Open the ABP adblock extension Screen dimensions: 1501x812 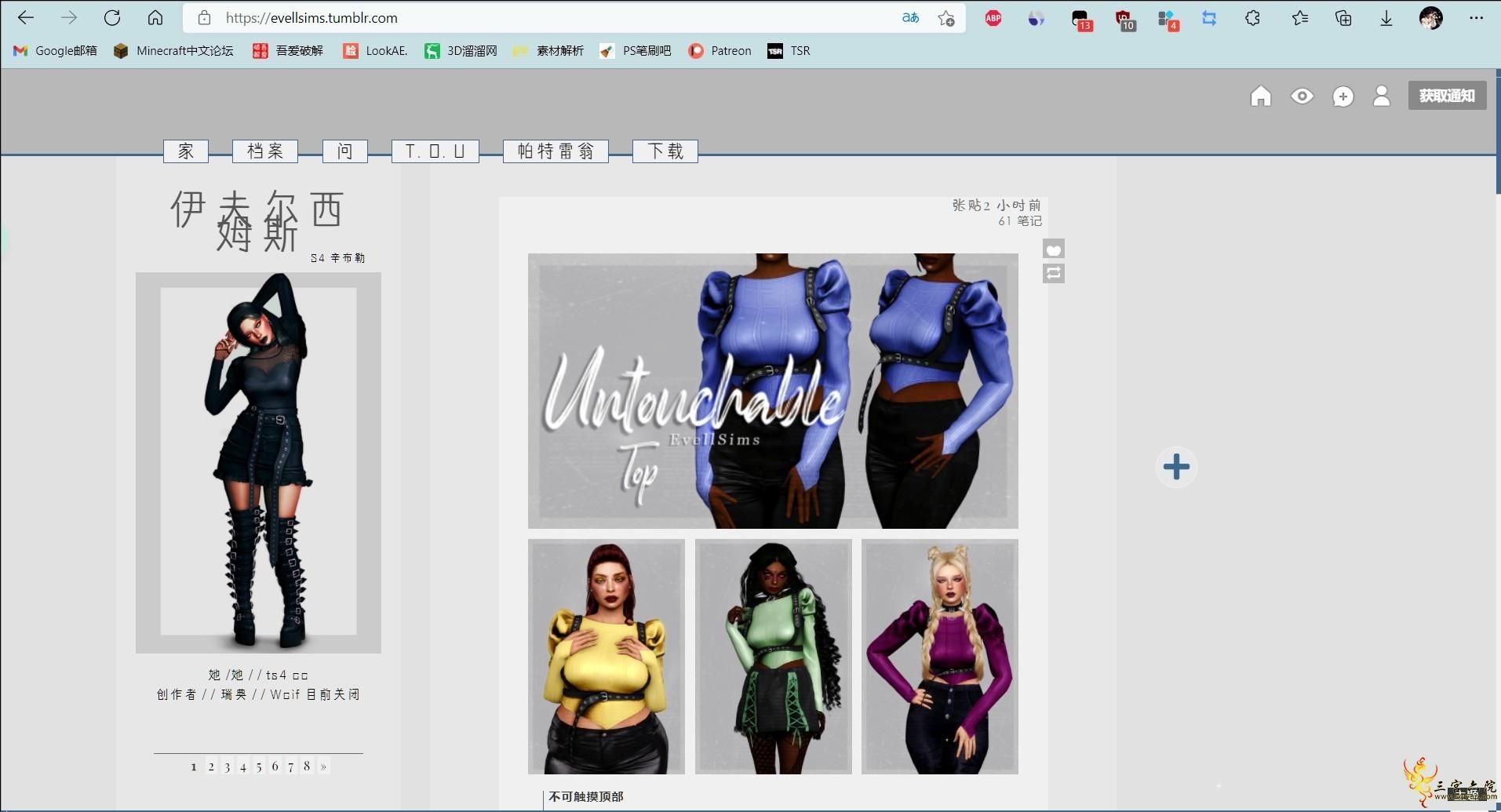coord(993,18)
